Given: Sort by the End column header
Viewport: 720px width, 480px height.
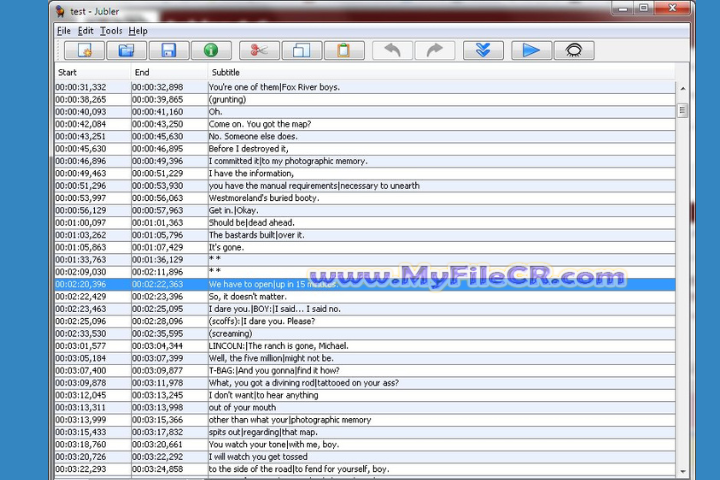Looking at the screenshot, I should pos(169,72).
